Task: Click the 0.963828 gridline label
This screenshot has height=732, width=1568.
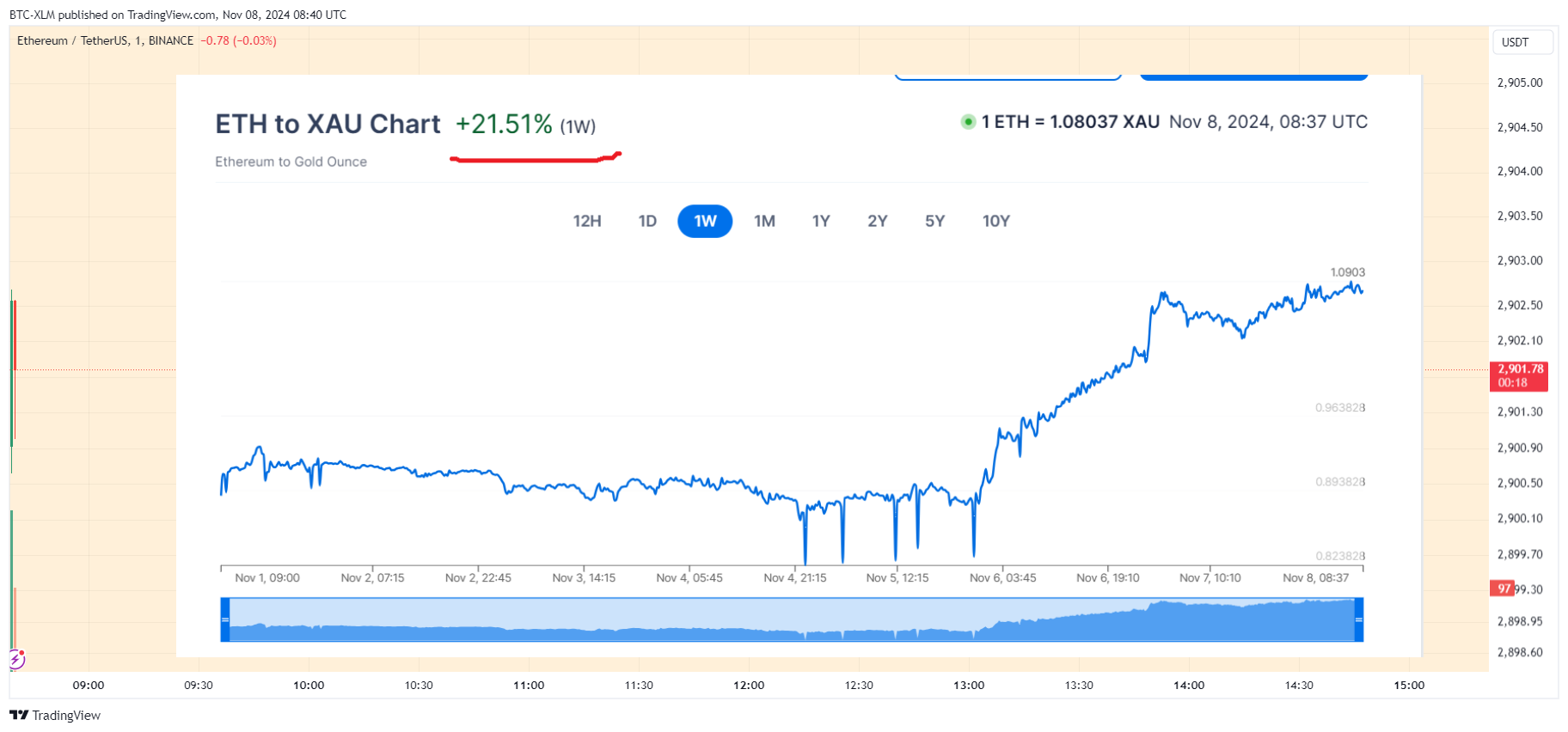Action: tap(1340, 407)
